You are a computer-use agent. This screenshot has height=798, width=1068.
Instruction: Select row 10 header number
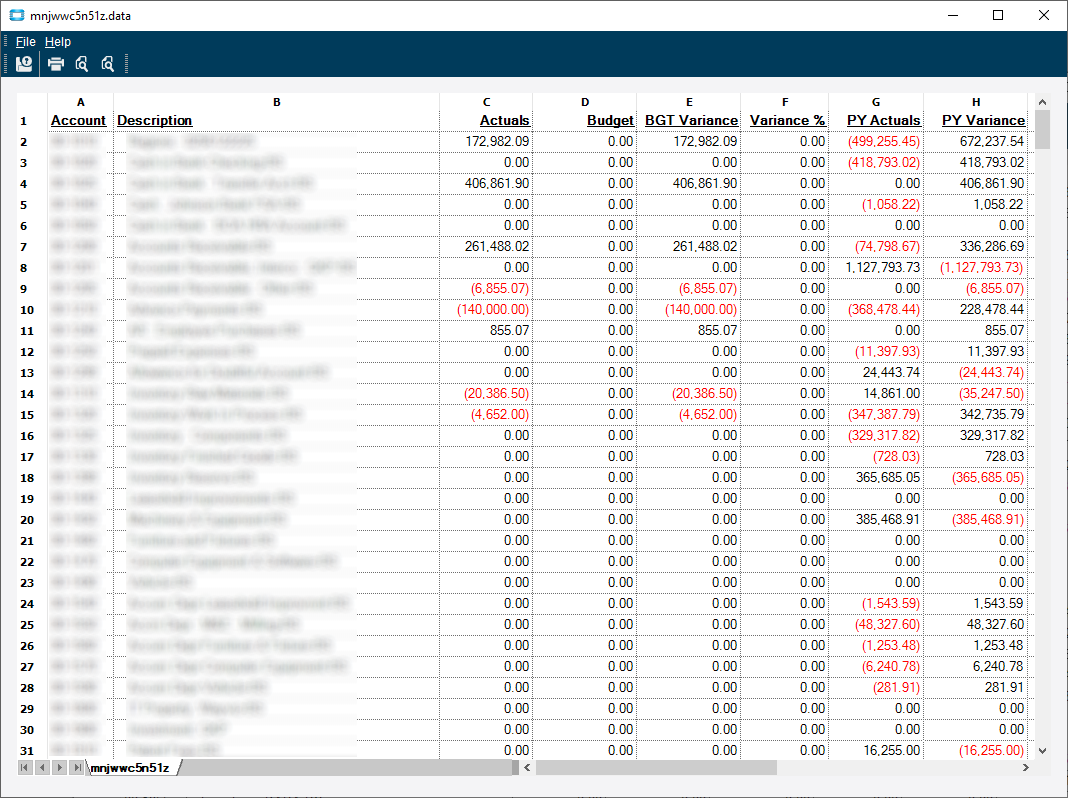(x=27, y=310)
